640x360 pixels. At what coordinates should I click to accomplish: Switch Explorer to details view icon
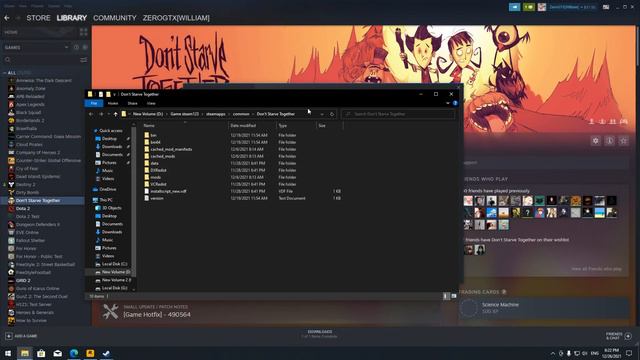446,296
